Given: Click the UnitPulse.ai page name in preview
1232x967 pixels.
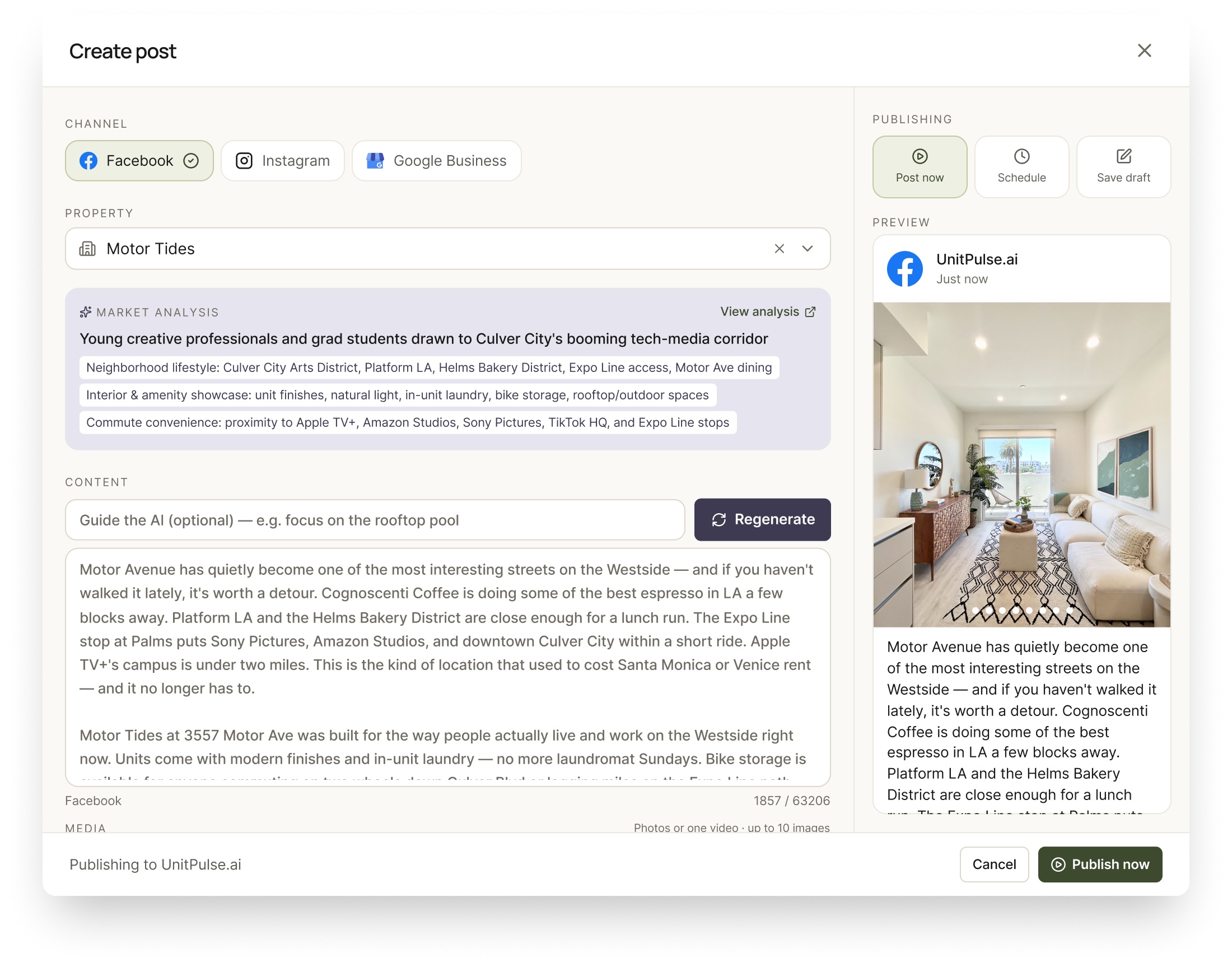Looking at the screenshot, I should (x=977, y=259).
